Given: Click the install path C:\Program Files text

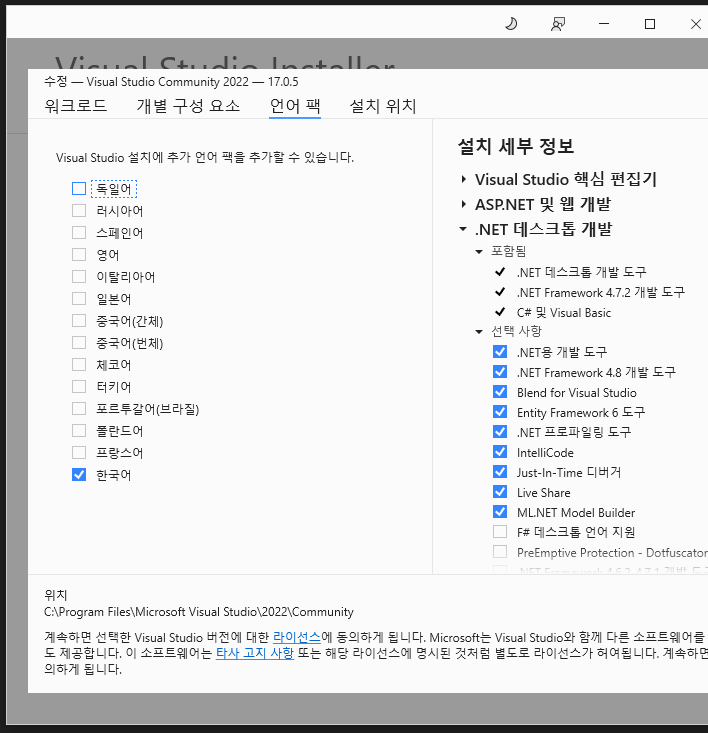Looking at the screenshot, I should [199, 611].
